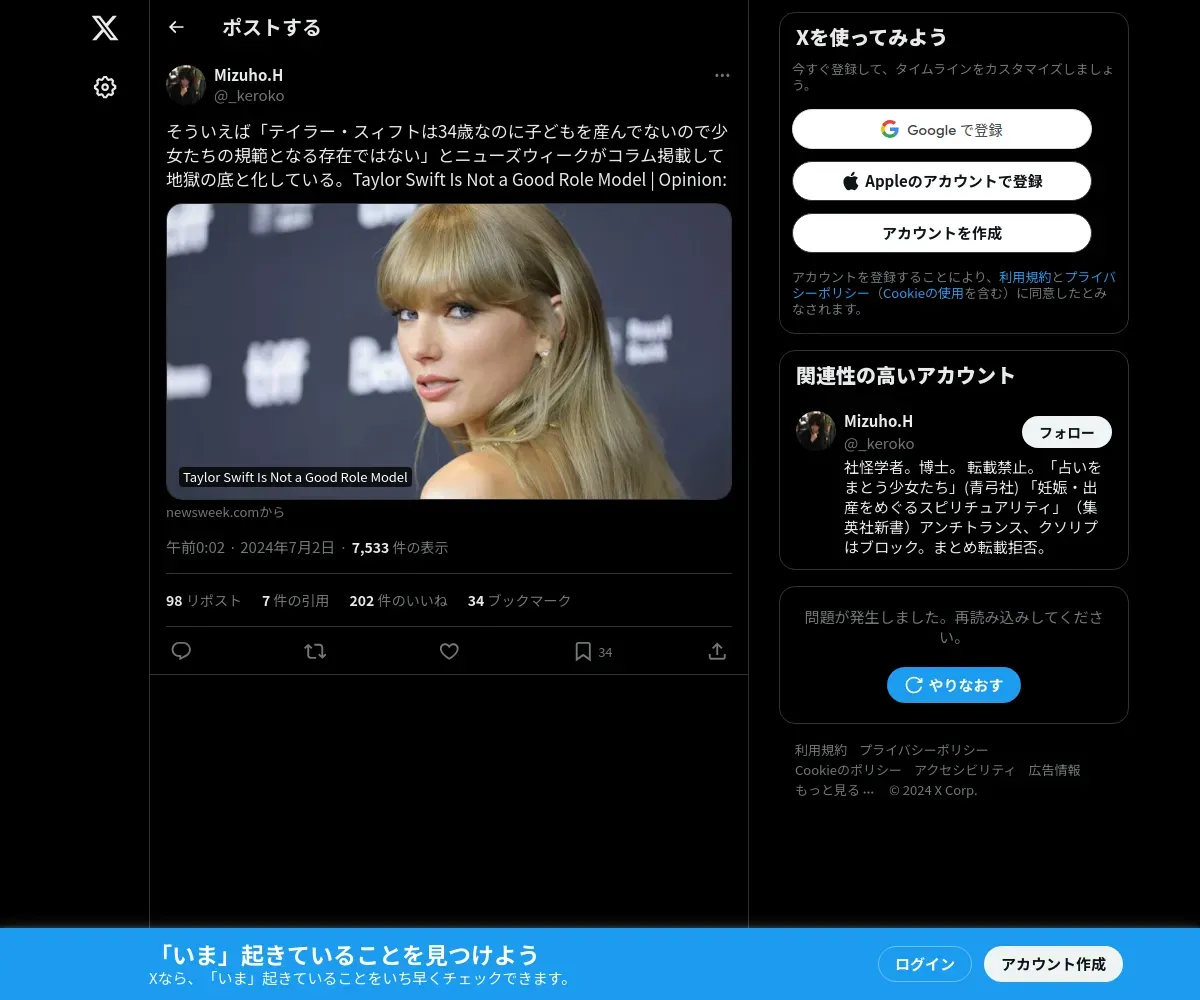Image resolution: width=1200 pixels, height=1000 pixels.
Task: Open the post's three-dot more menu
Action: (x=722, y=75)
